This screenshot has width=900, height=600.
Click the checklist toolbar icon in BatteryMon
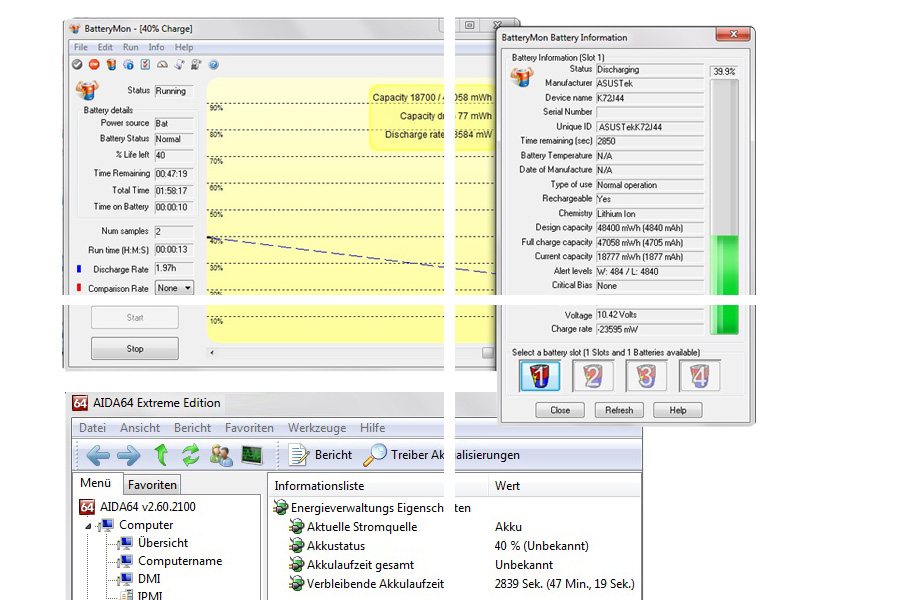(x=145, y=65)
